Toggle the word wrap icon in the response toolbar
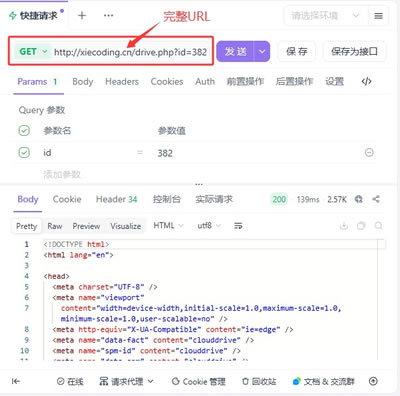 point(238,226)
